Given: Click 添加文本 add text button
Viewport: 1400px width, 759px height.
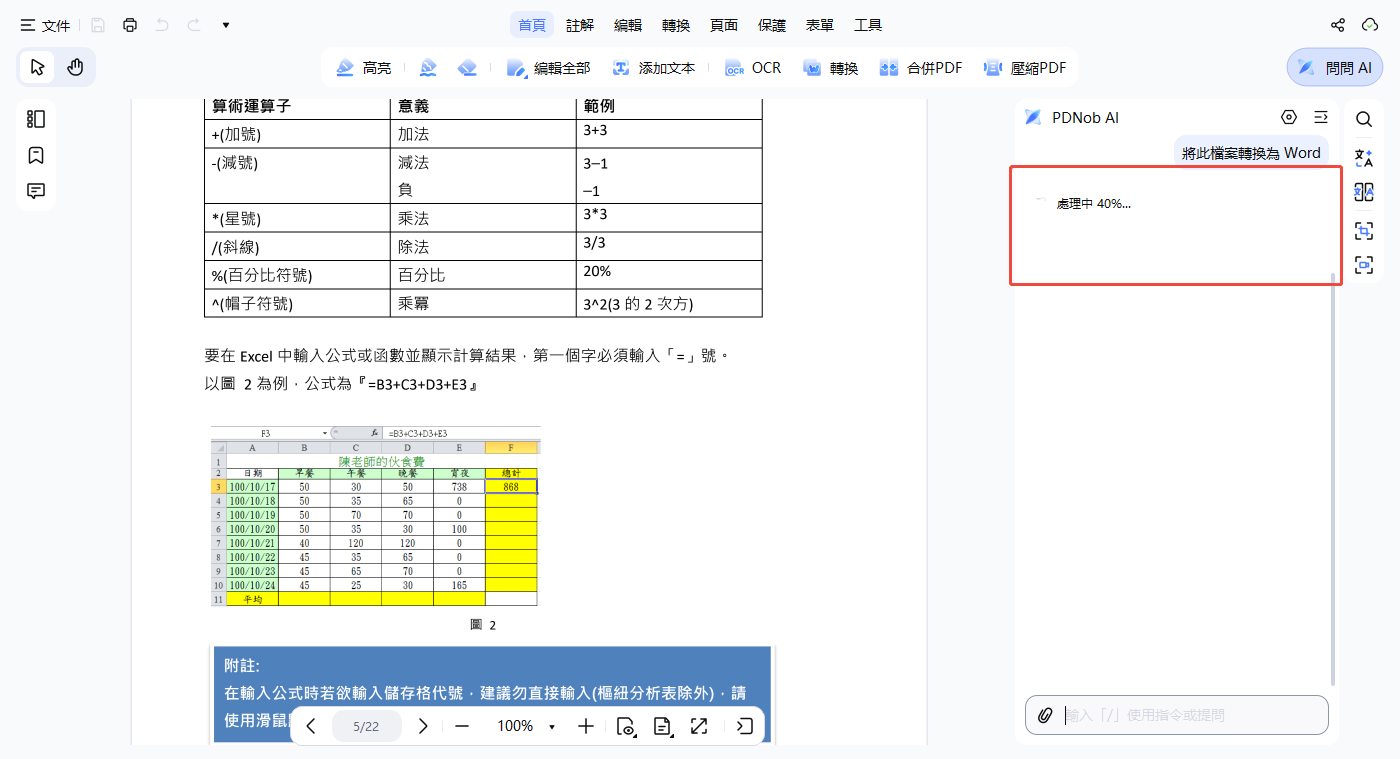Looking at the screenshot, I should (x=654, y=68).
